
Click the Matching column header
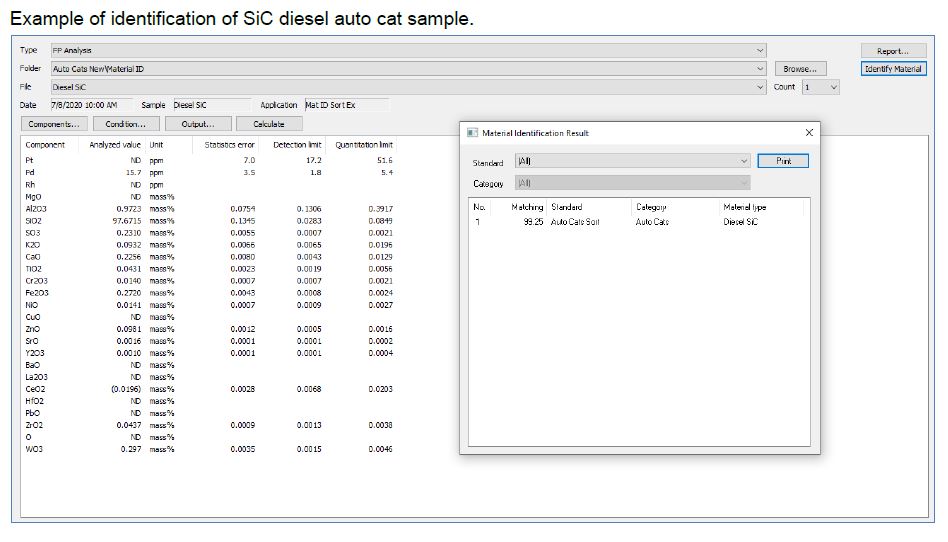(527, 207)
